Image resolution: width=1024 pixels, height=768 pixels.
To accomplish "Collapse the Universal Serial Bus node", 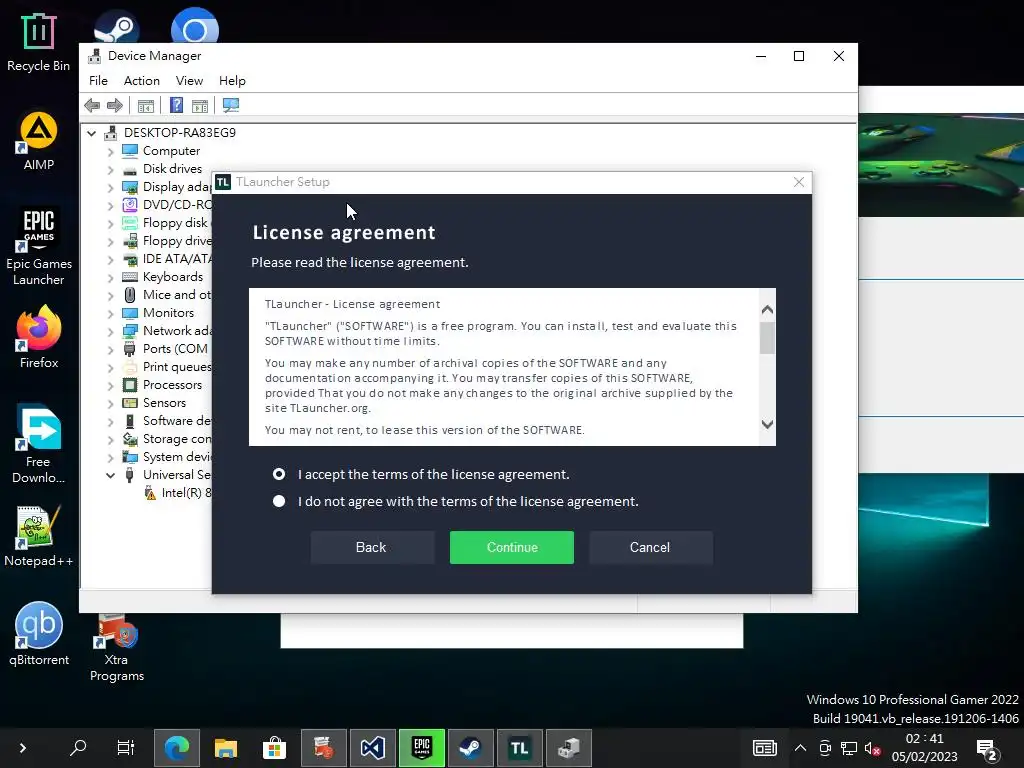I will (110, 475).
